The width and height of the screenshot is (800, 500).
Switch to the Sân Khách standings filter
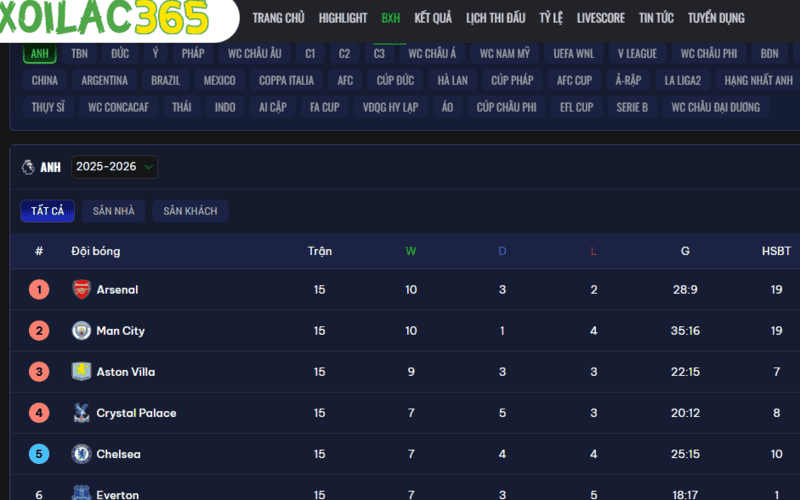click(190, 211)
